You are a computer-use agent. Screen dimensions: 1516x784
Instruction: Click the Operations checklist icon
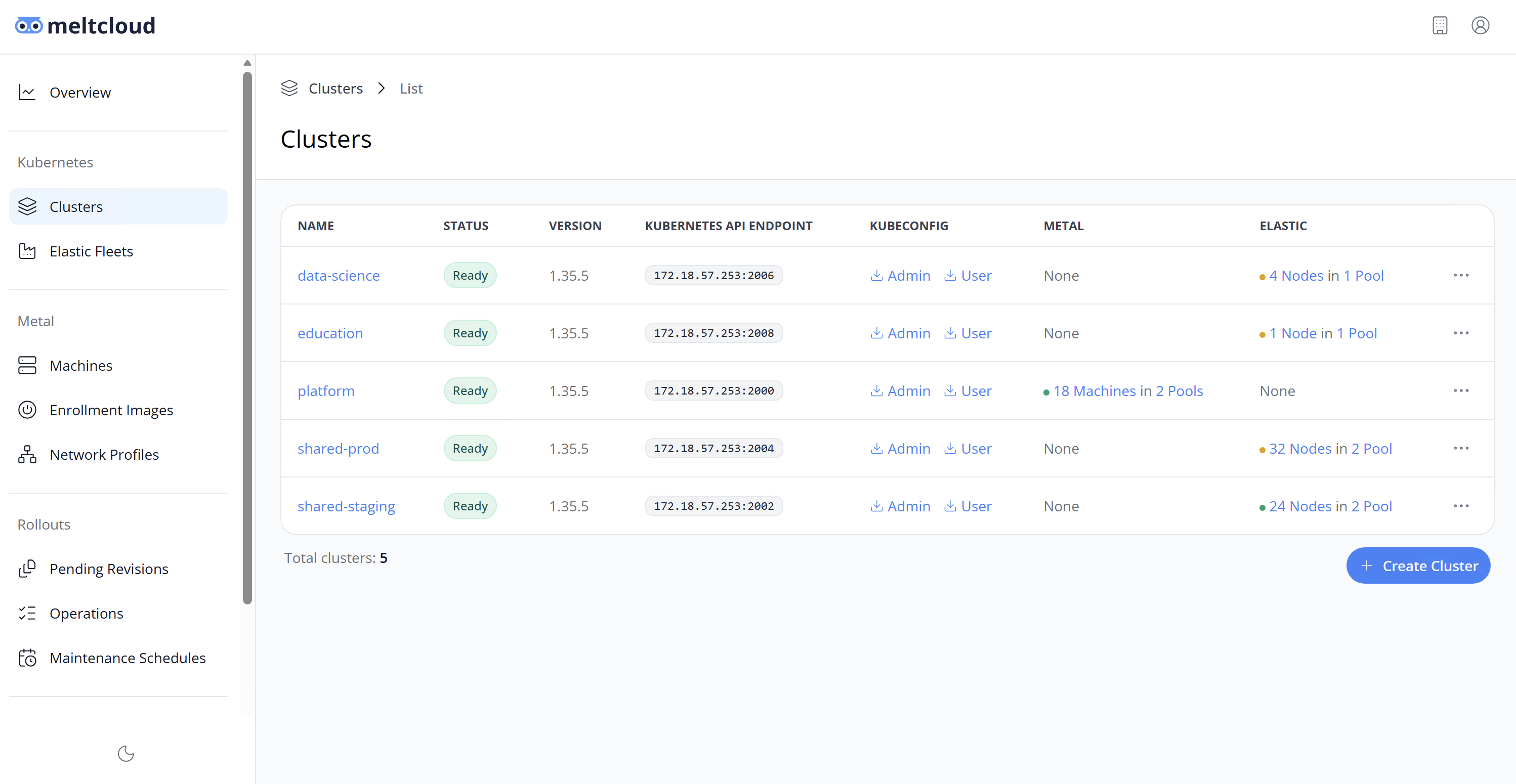coord(27,614)
